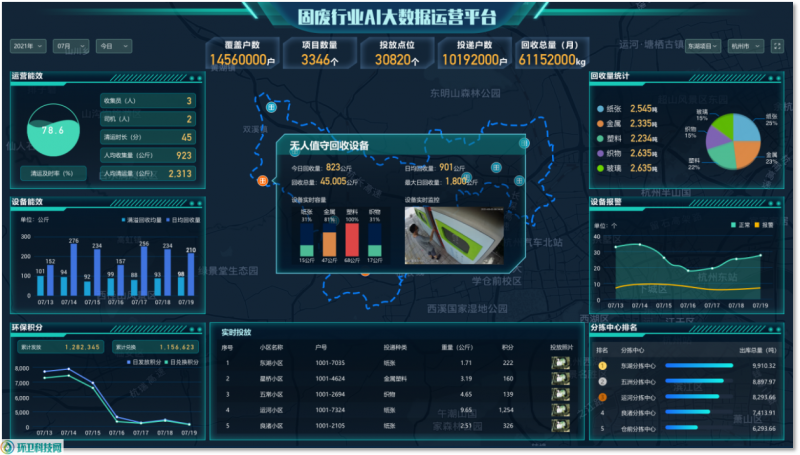Image resolution: width=800 pixels, height=455 pixels.
Task: Click the red 塑料 100% capacity bar
Action: tap(352, 239)
